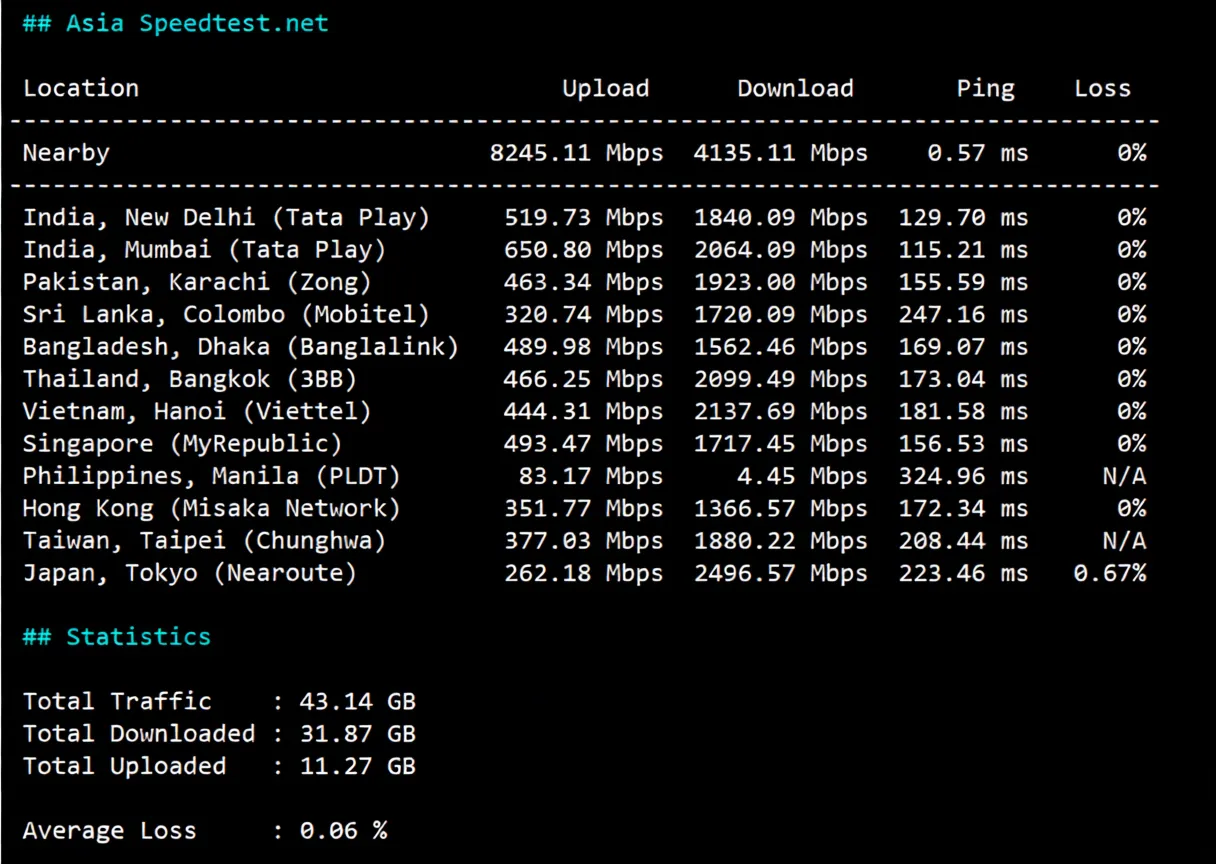The height and width of the screenshot is (864, 1216).
Task: Select Mumbai ping 115.21 ms
Action: pyautogui.click(x=963, y=250)
